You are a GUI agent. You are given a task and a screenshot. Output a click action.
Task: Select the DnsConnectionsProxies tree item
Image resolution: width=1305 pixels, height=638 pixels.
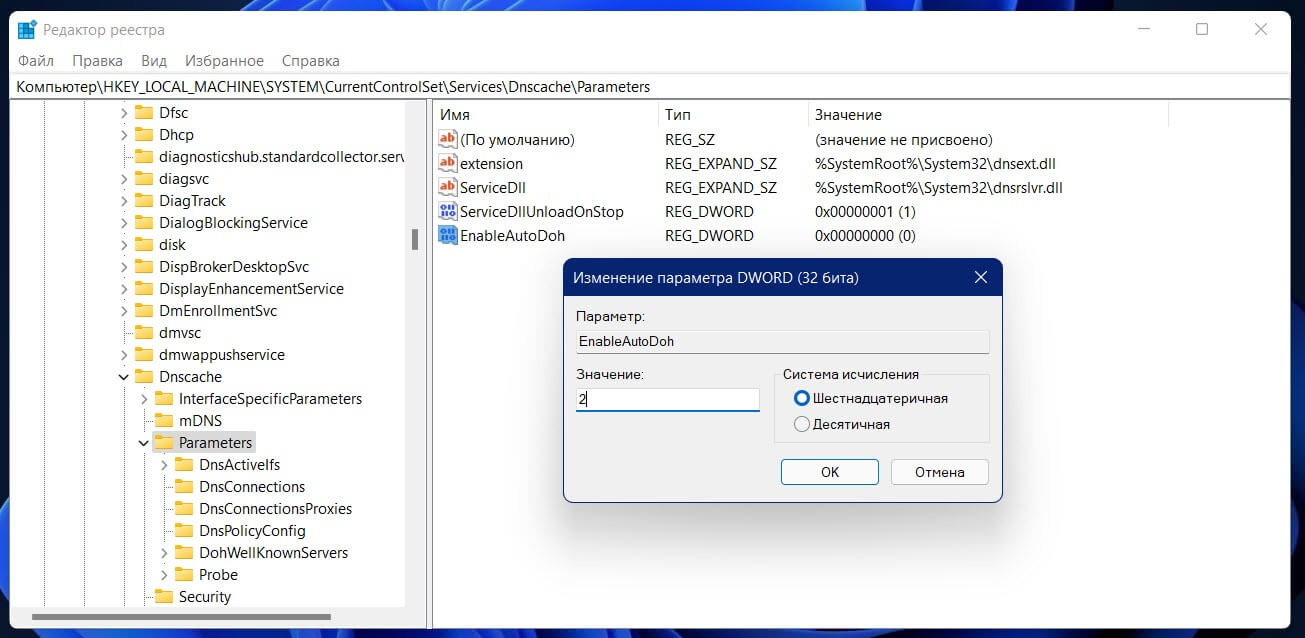pos(276,508)
